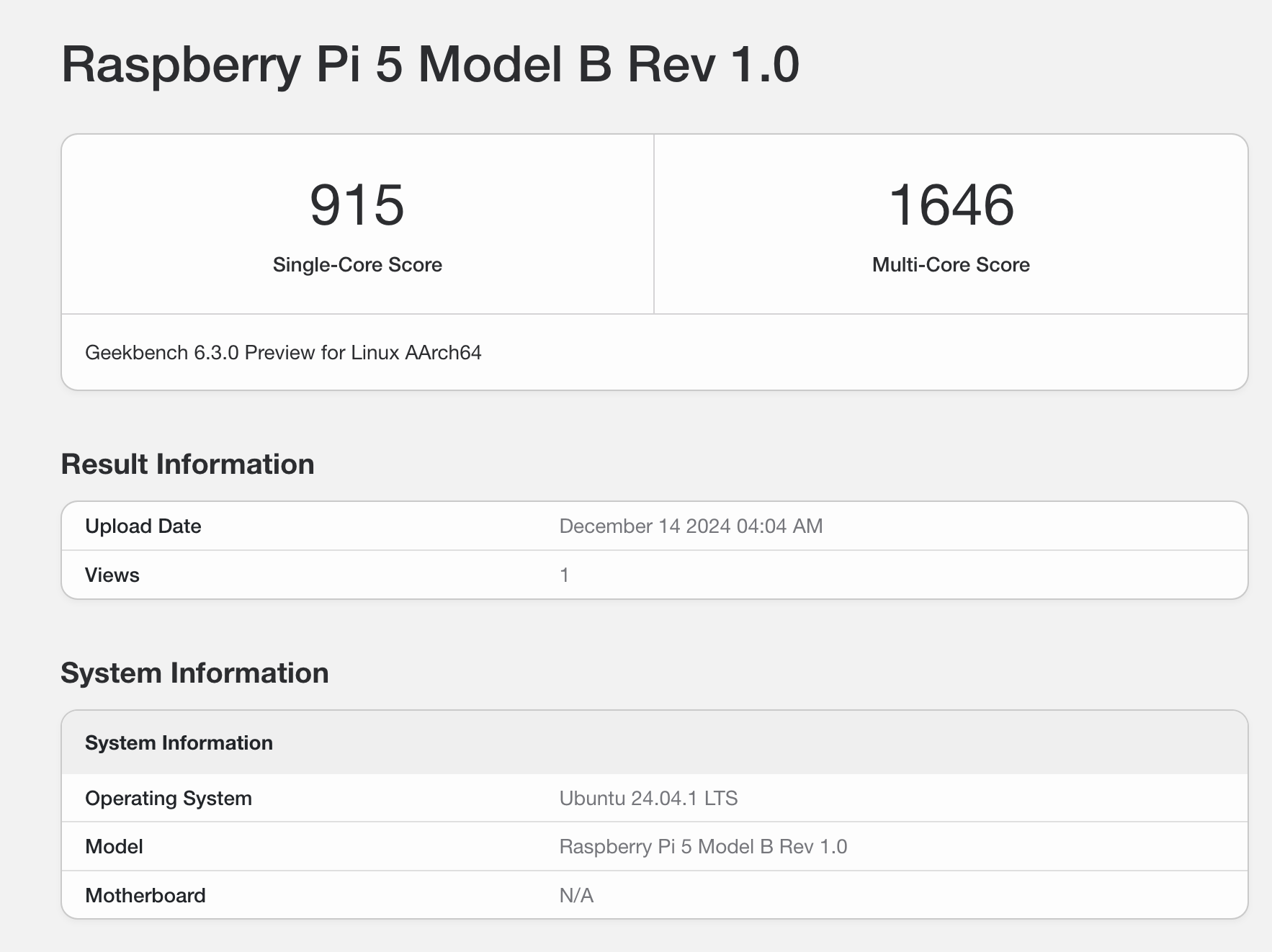Click the 'Ubuntu 24.04.1 LTS' value
Screen dimensions: 1272x952
(648, 798)
